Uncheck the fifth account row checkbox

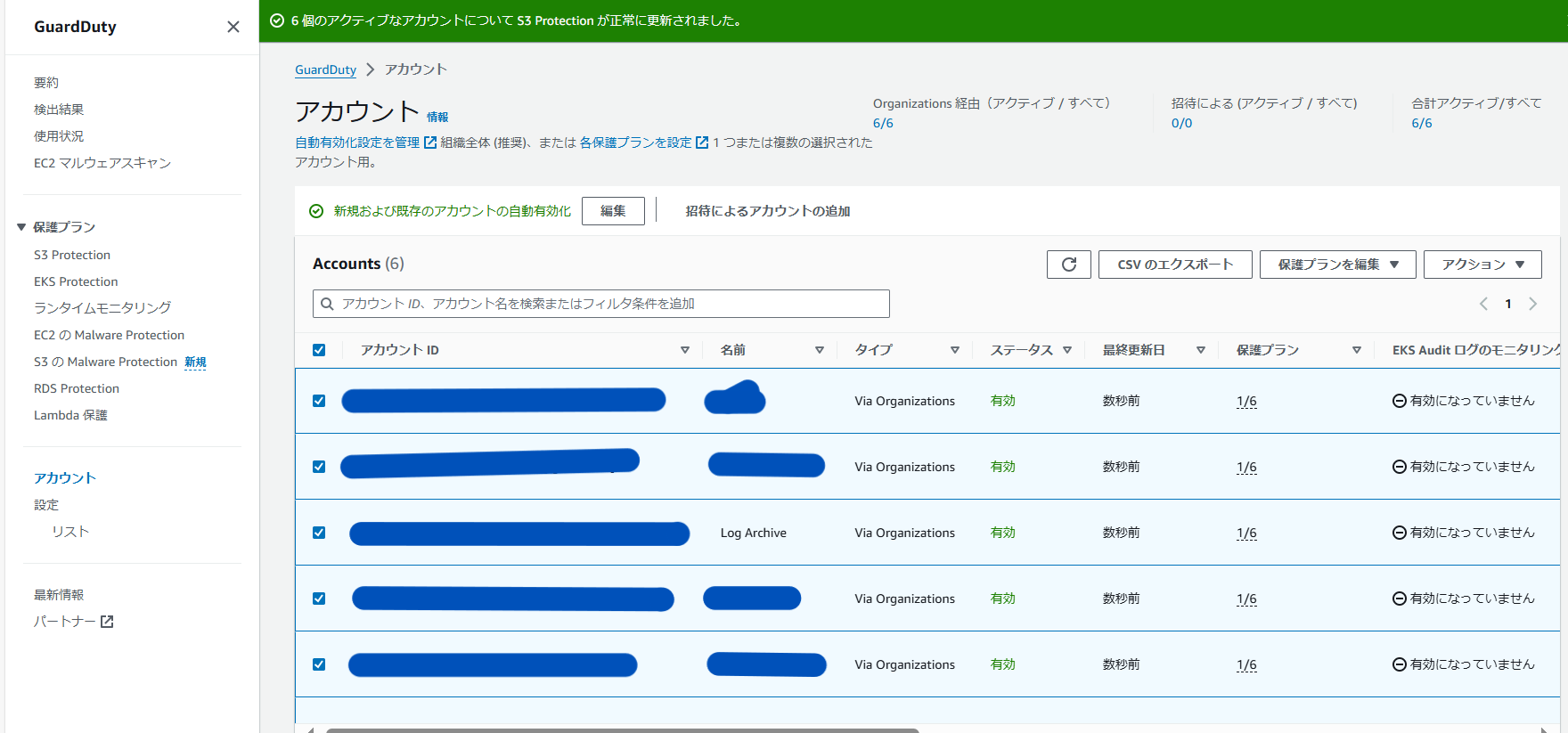click(319, 664)
